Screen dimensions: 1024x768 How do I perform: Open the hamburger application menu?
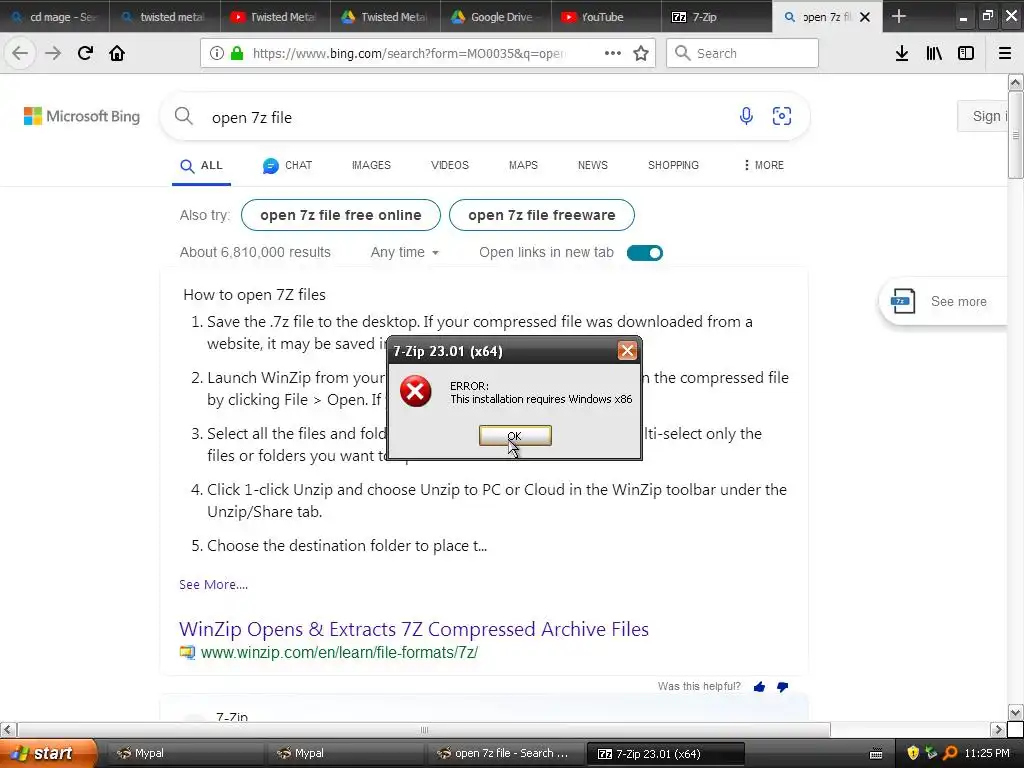point(1005,53)
